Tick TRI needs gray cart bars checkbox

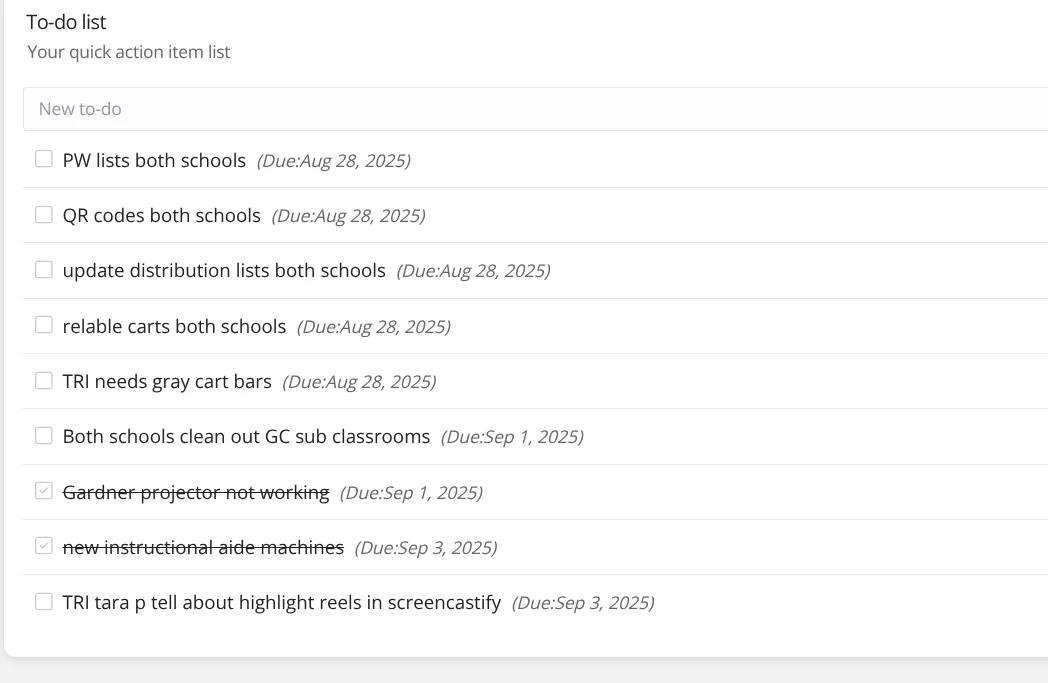[43, 380]
